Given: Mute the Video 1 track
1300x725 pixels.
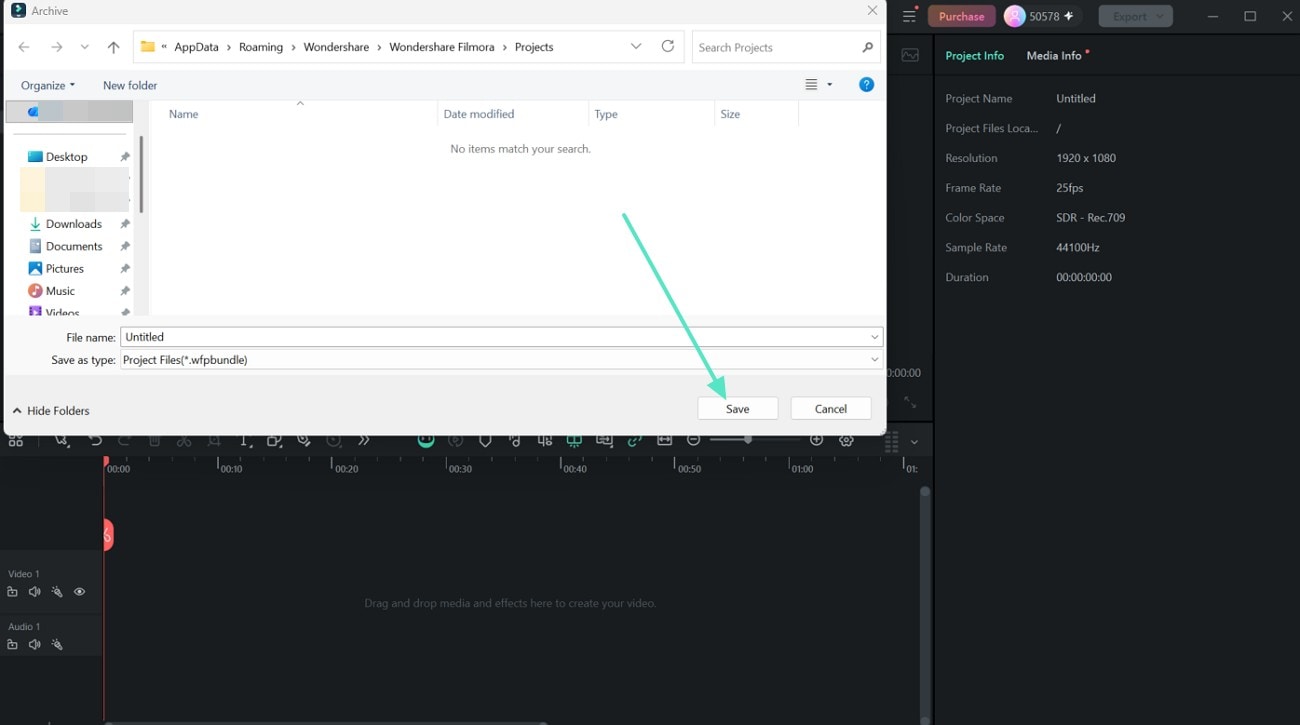Looking at the screenshot, I should pyautogui.click(x=35, y=592).
